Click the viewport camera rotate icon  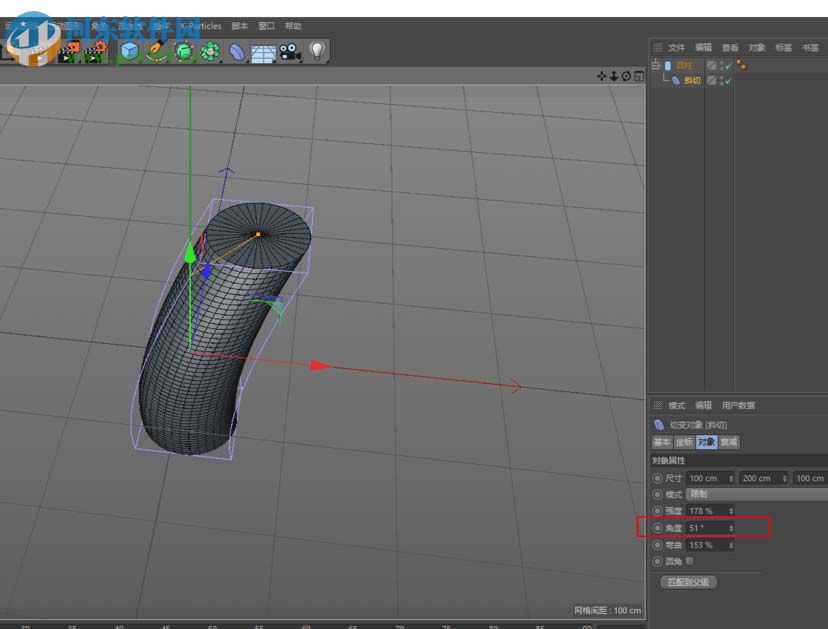tap(626, 76)
